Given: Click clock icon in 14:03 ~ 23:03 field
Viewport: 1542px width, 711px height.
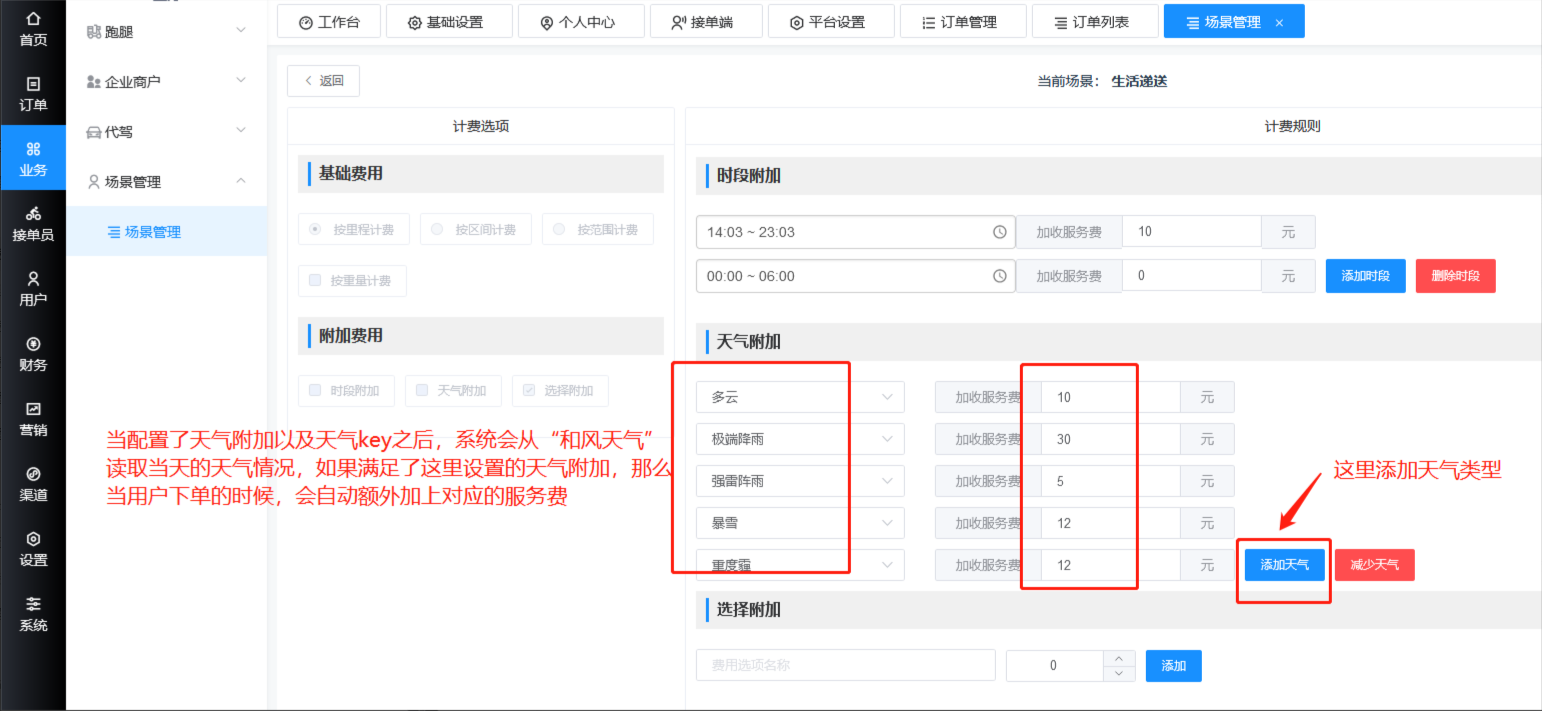Looking at the screenshot, I should click(x=999, y=232).
